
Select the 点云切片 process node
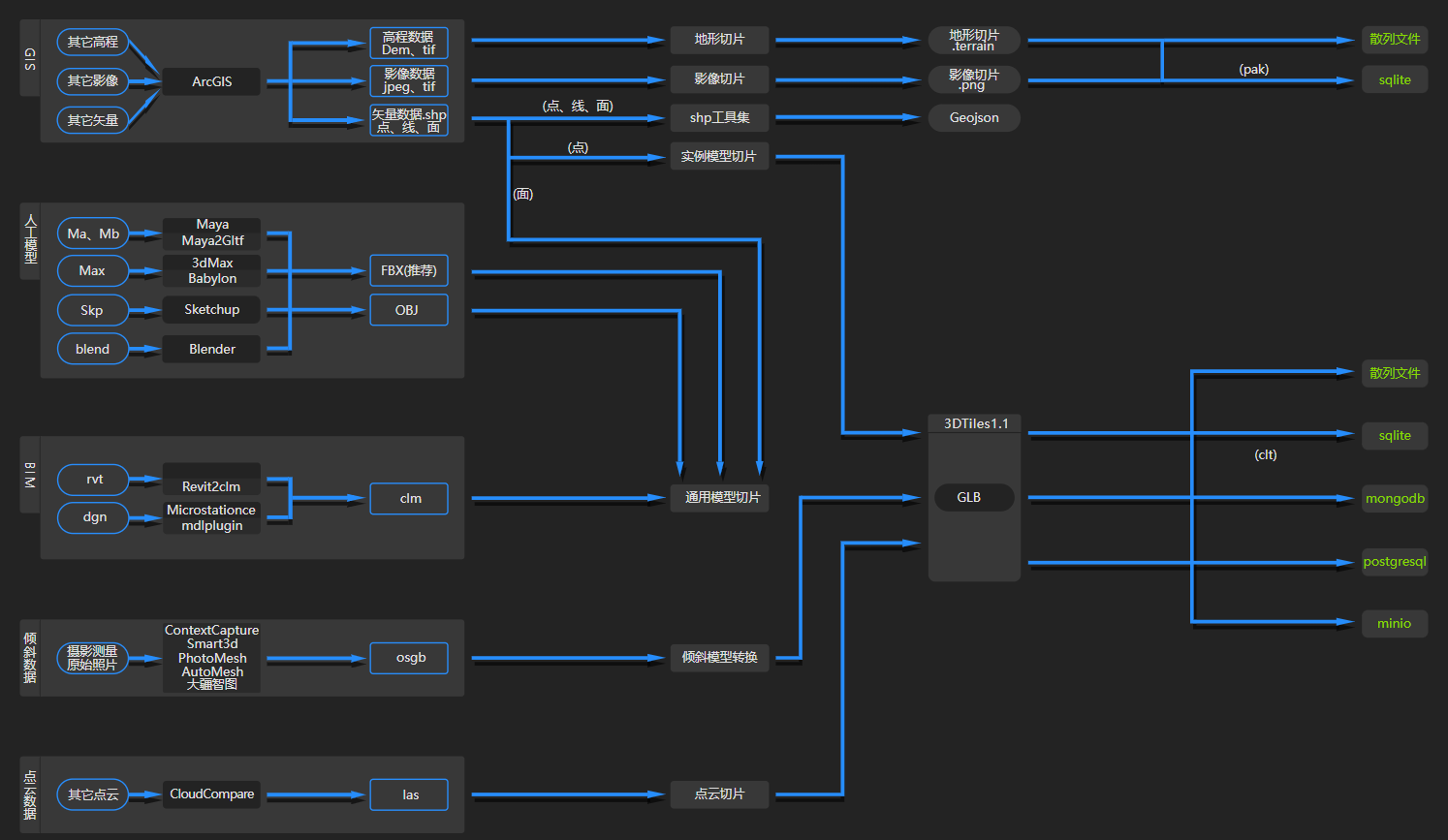point(719,794)
